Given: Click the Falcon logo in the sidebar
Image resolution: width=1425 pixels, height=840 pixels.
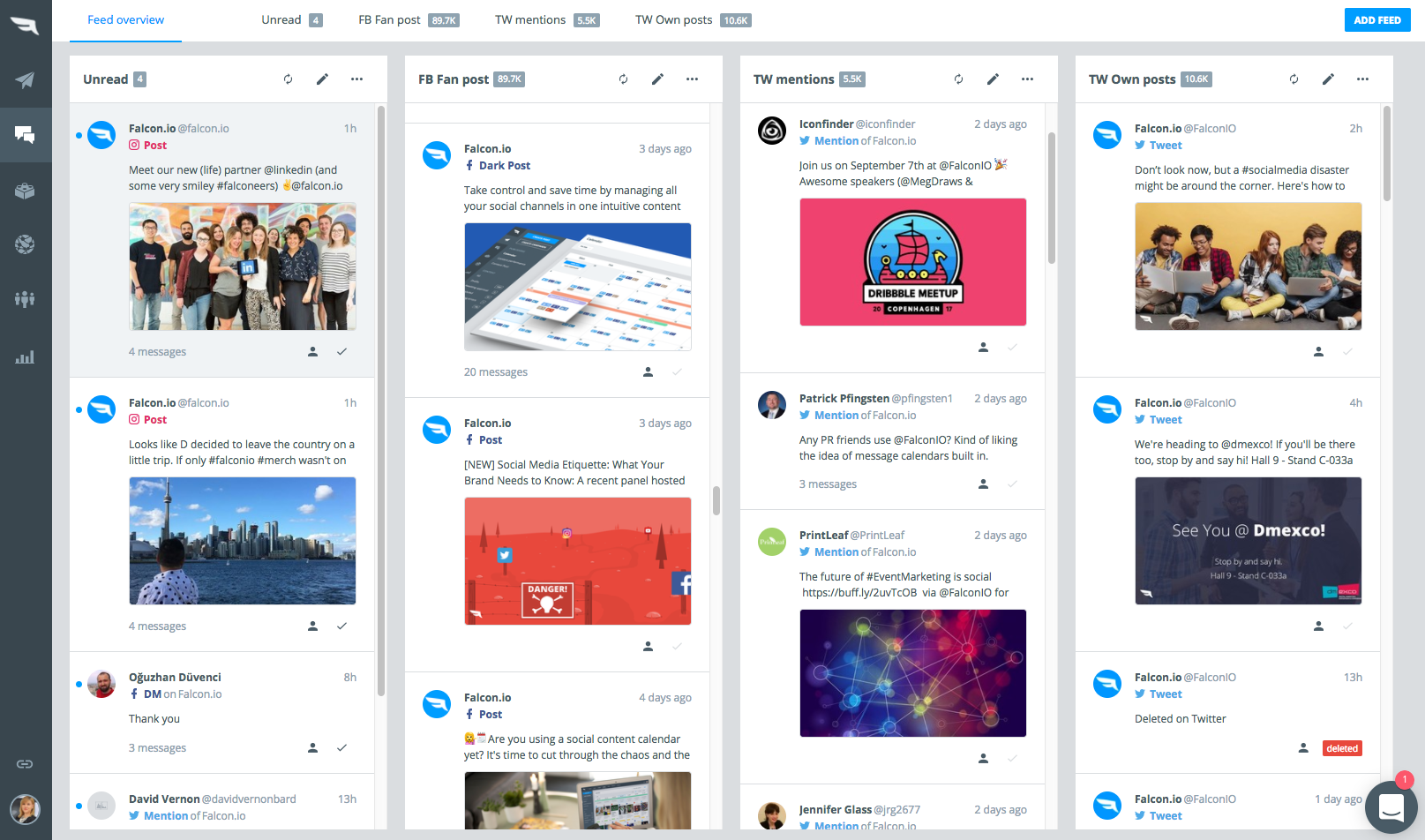Looking at the screenshot, I should (25, 26).
